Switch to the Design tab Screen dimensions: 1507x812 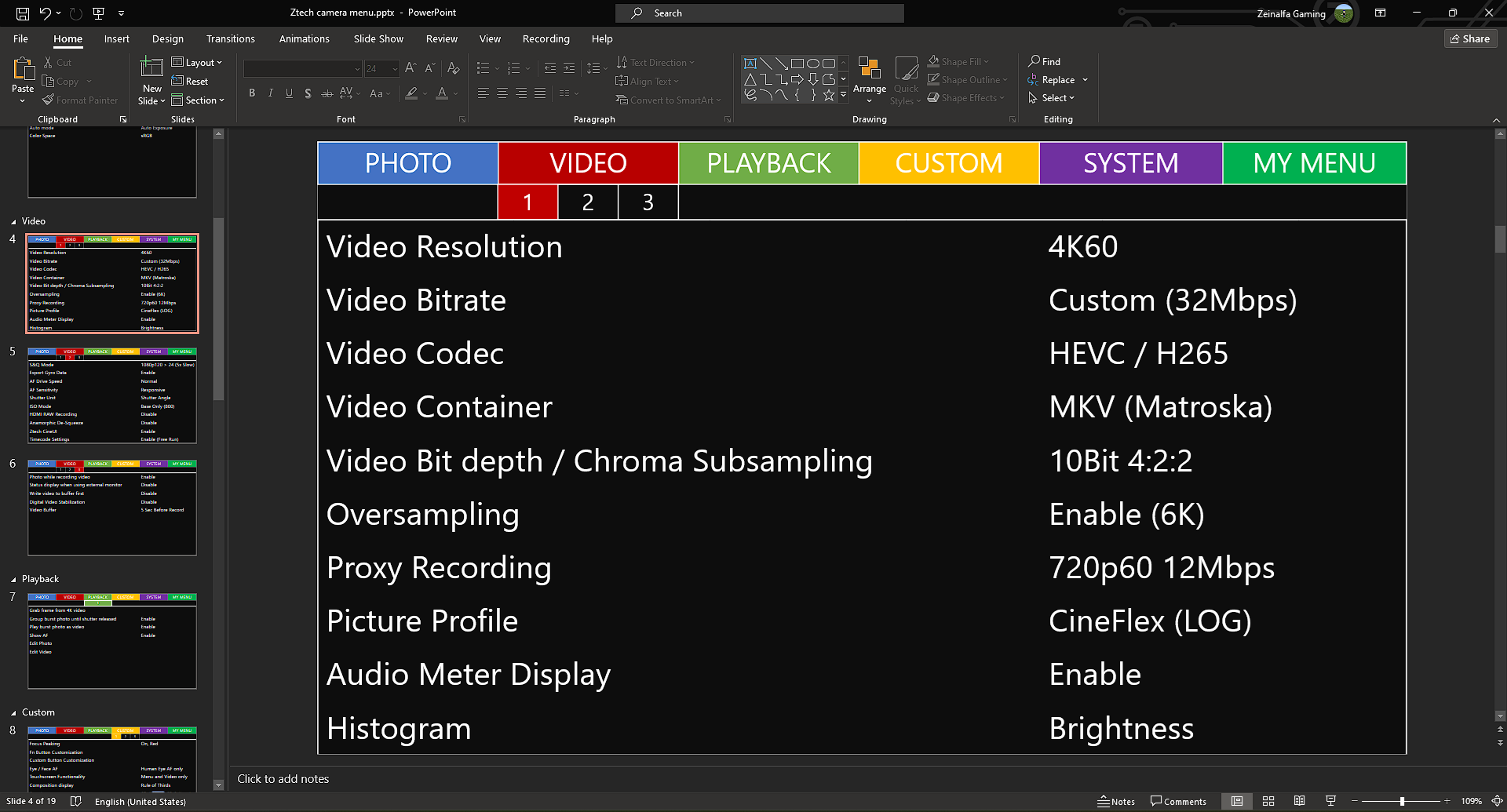(168, 38)
